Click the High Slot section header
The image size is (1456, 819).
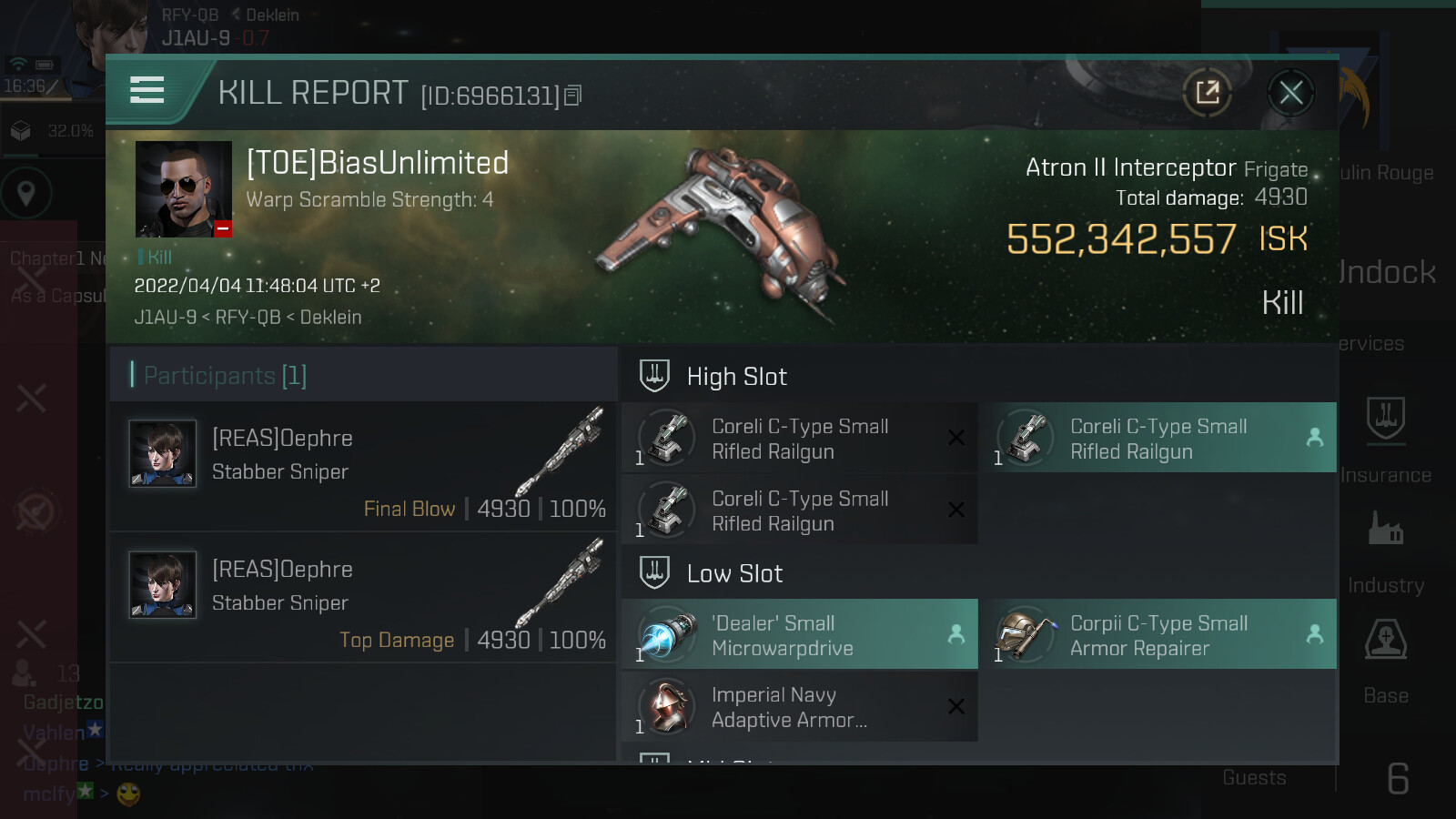tap(736, 377)
